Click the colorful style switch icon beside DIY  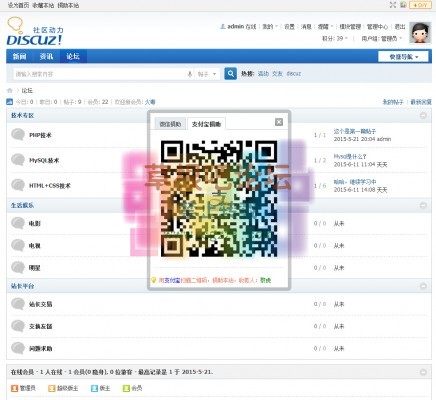point(403,5)
